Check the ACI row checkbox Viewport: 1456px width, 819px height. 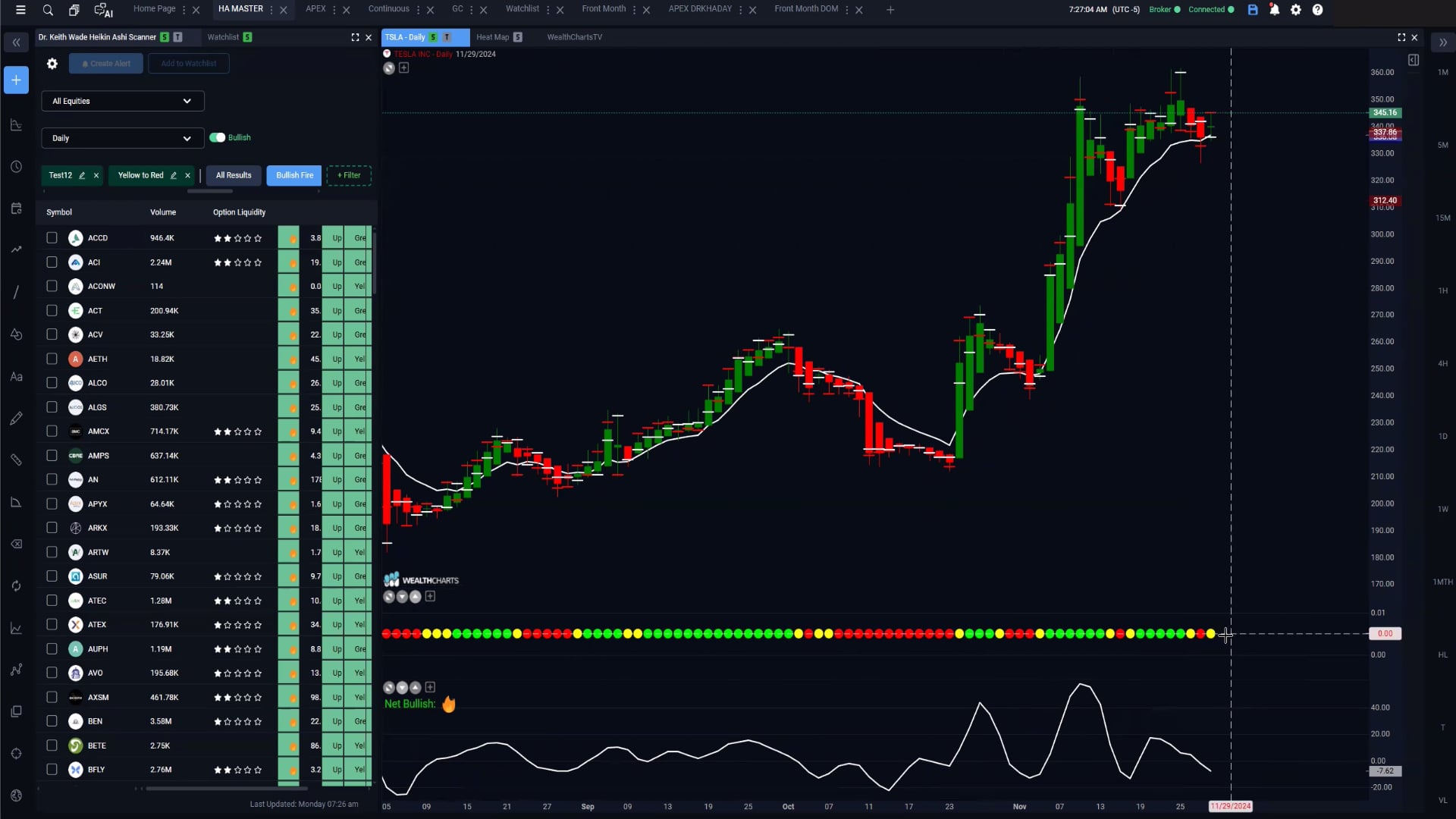(52, 262)
